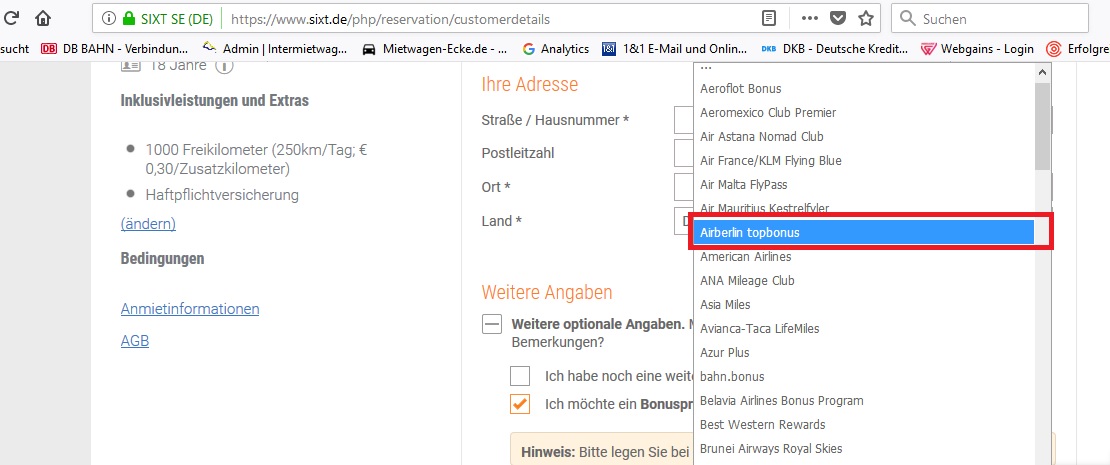Pick Avianca-Taca LifeMiles entry
This screenshot has width=1110, height=465.
[863, 328]
